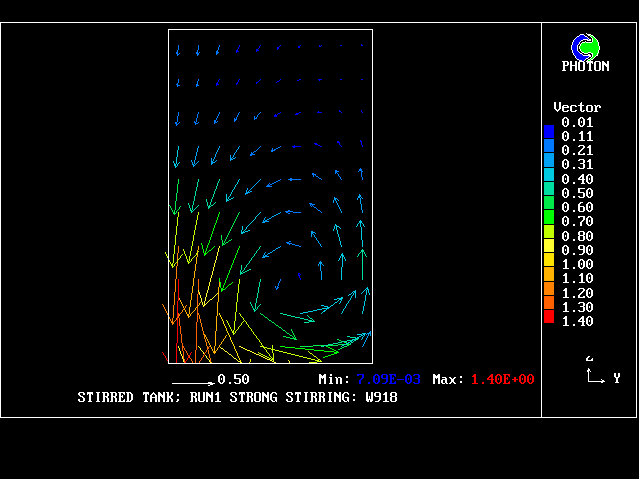Screen dimensions: 639x479
Task: Click the 0.50 vector scale label
Action: tap(233, 380)
